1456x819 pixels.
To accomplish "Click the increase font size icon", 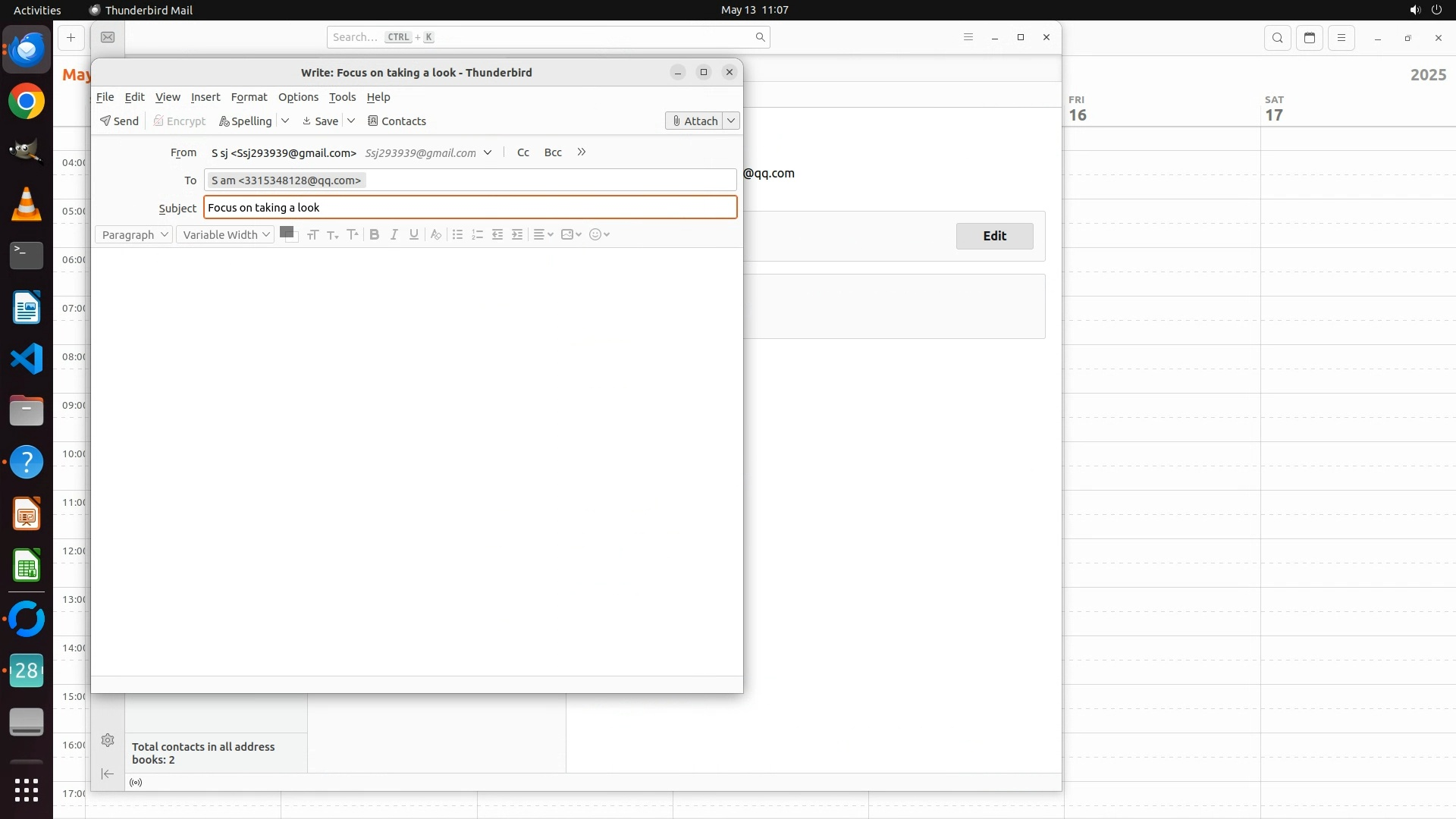I will (353, 235).
